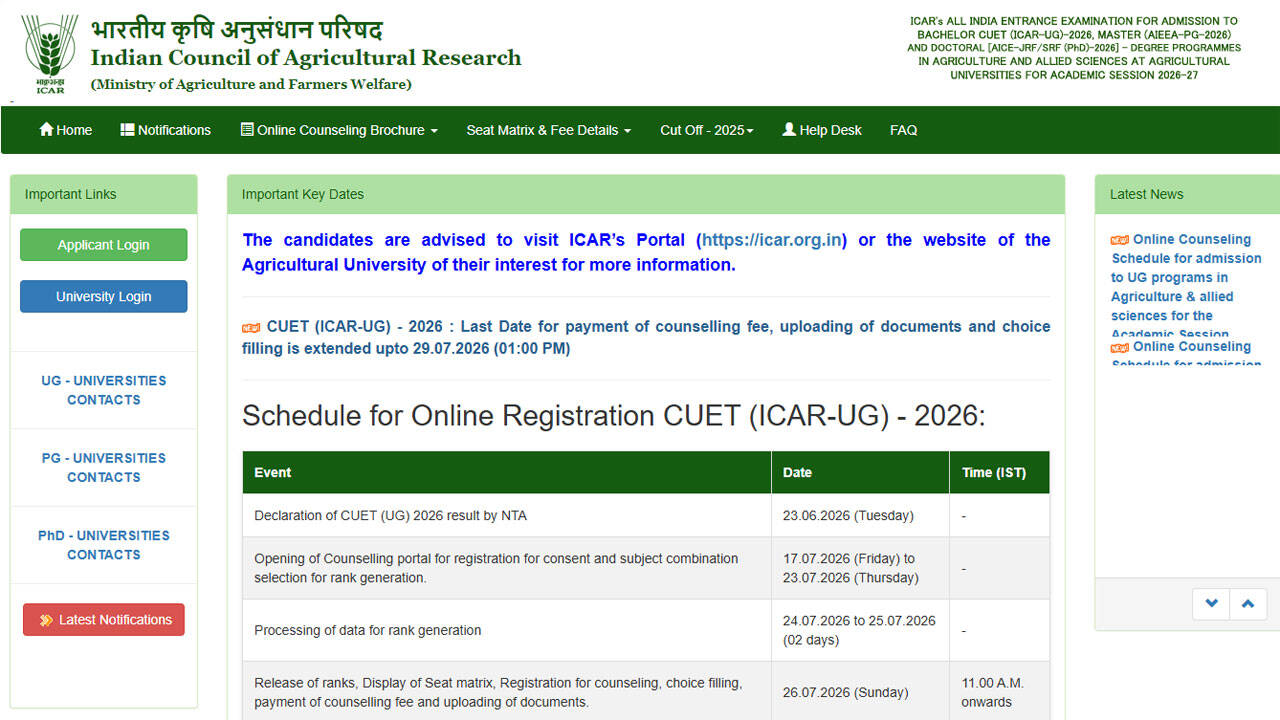Click the Home house icon
The width and height of the screenshot is (1280, 720).
46,130
